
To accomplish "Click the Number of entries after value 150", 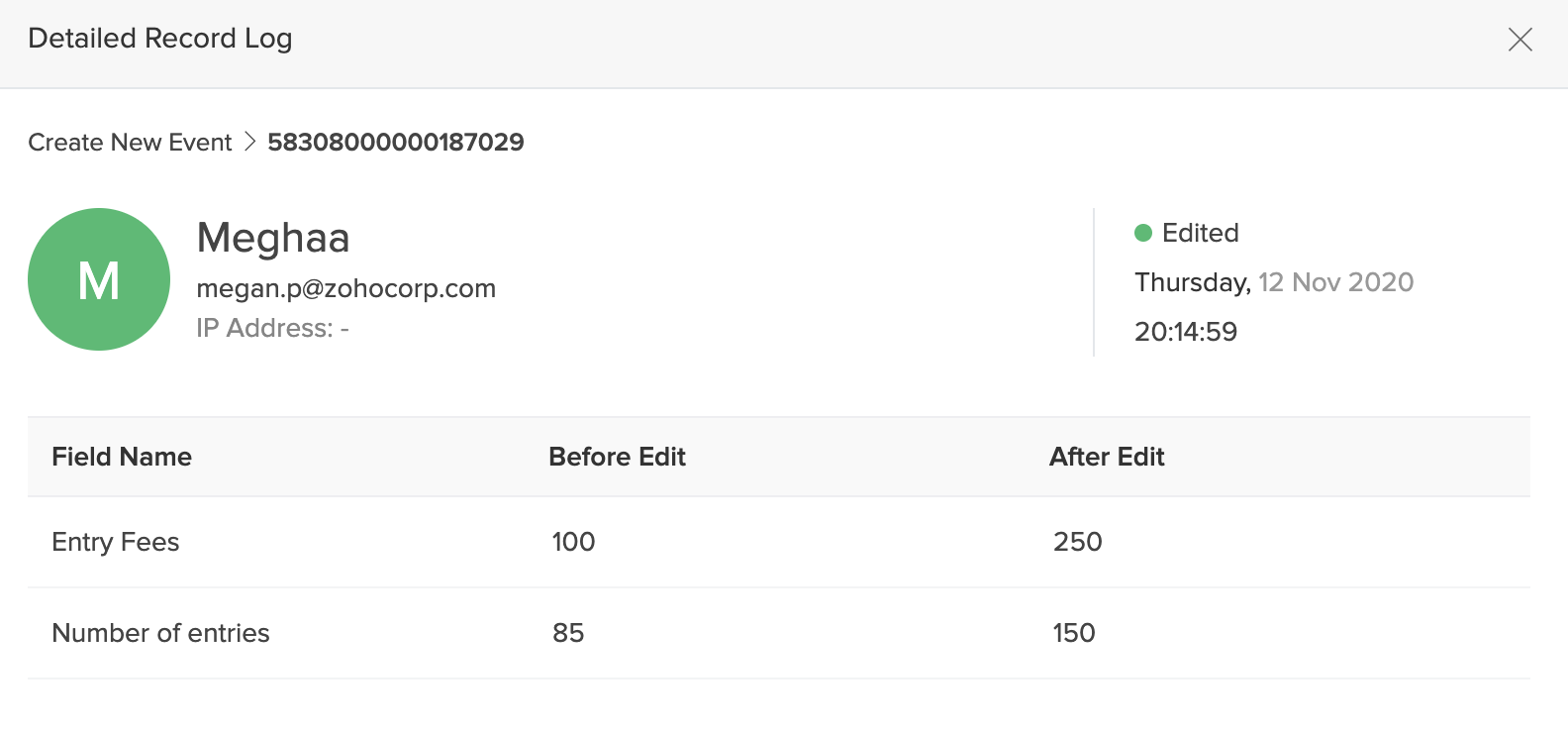I will click(x=1074, y=633).
